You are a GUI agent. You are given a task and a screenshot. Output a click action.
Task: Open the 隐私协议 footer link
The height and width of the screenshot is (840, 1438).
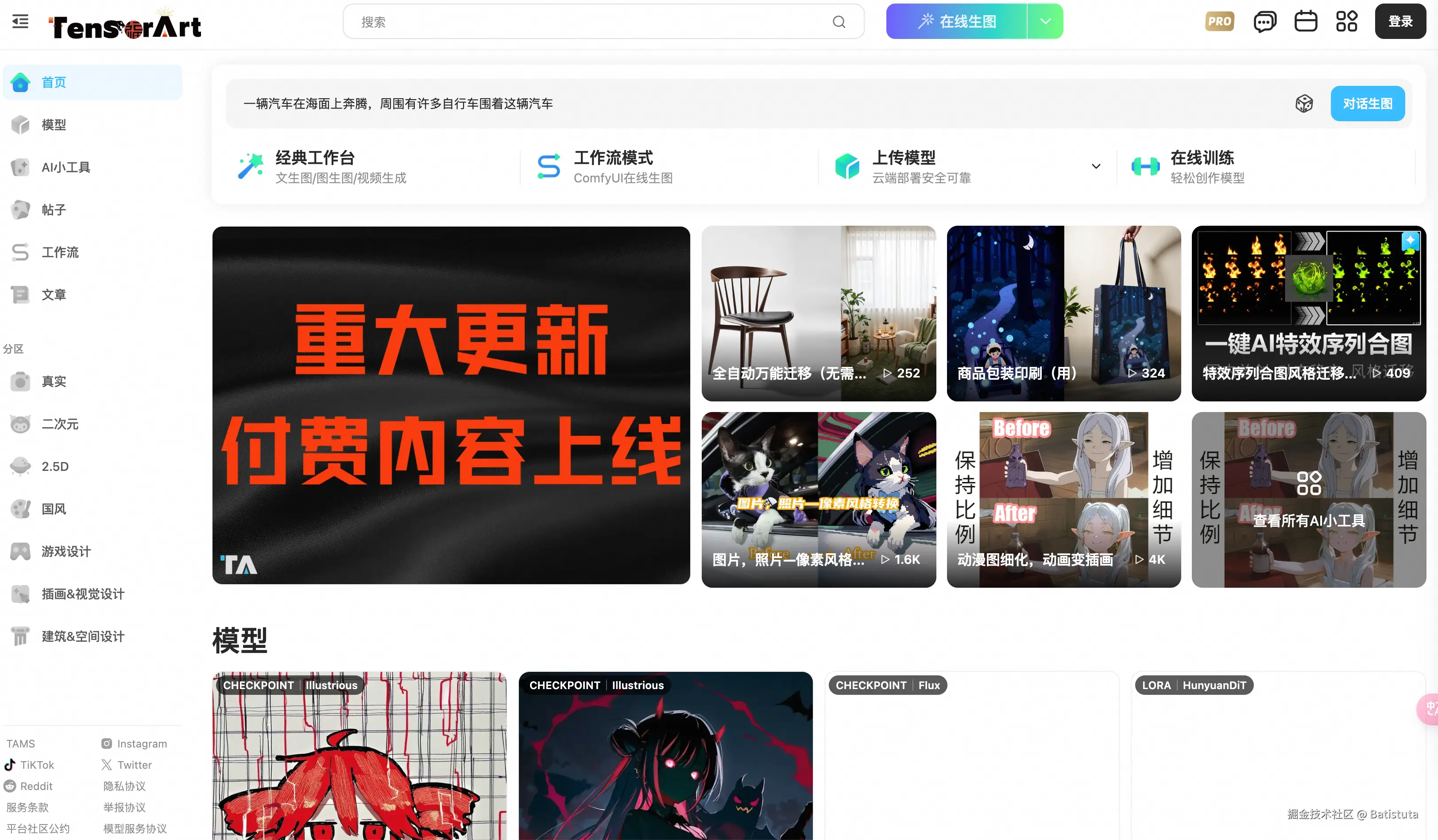click(x=124, y=786)
